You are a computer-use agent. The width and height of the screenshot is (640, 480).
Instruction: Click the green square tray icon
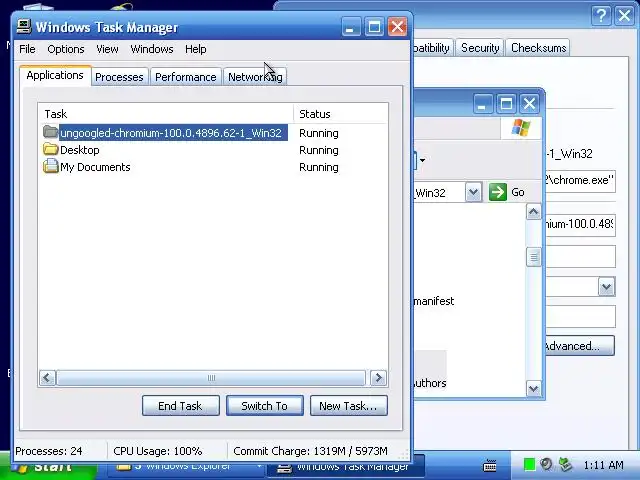(529, 464)
